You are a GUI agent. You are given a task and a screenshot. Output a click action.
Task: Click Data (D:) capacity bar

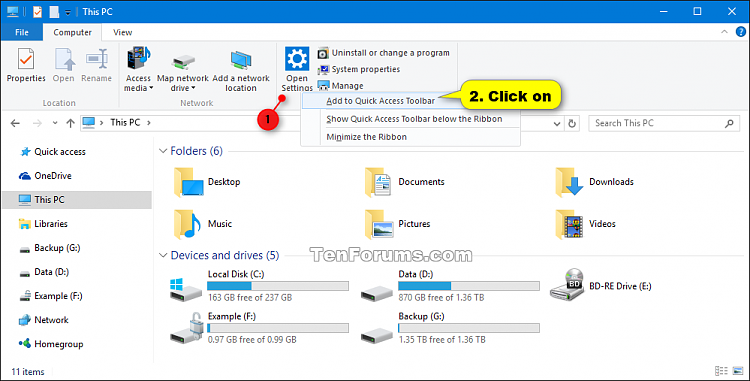pos(469,286)
